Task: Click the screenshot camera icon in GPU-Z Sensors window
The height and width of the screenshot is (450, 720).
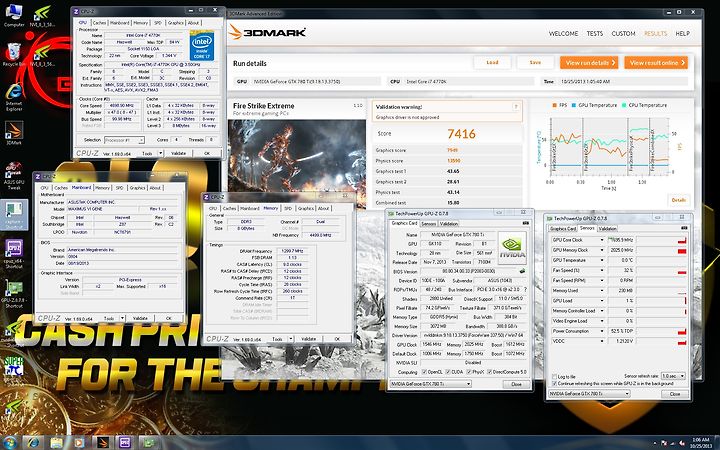Action: [x=684, y=228]
